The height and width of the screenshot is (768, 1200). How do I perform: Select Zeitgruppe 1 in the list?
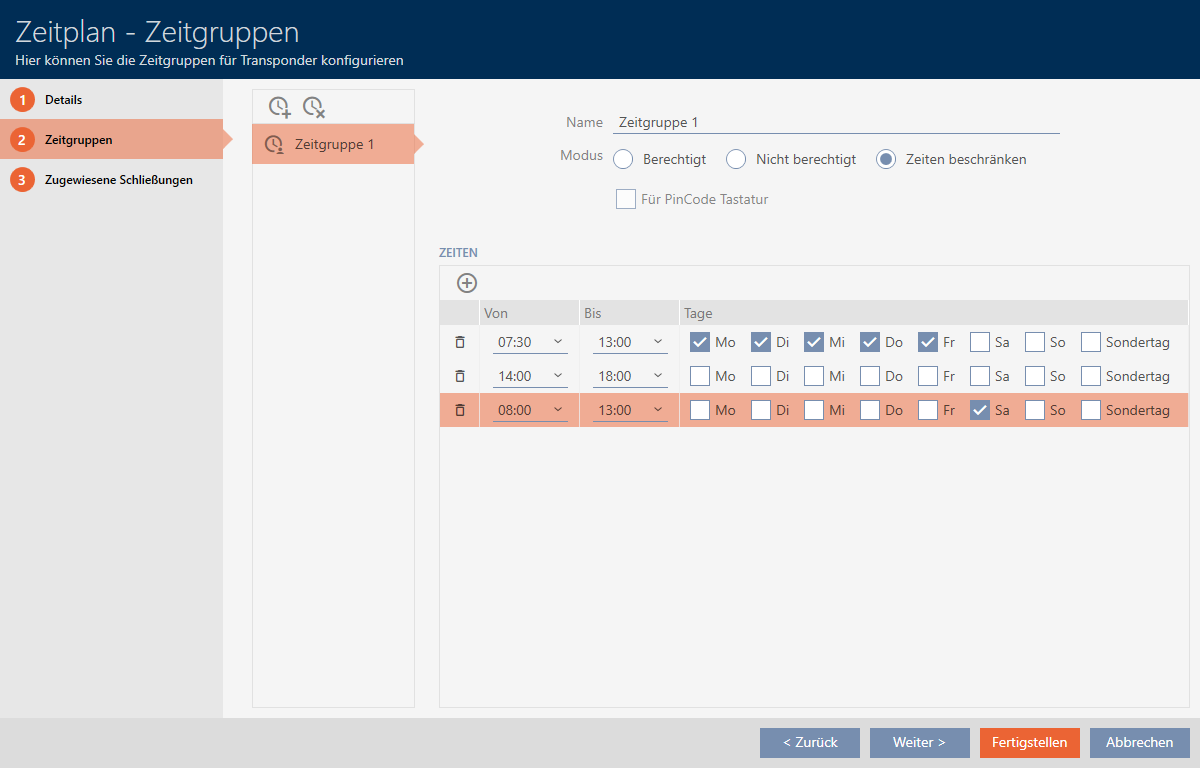click(x=334, y=144)
